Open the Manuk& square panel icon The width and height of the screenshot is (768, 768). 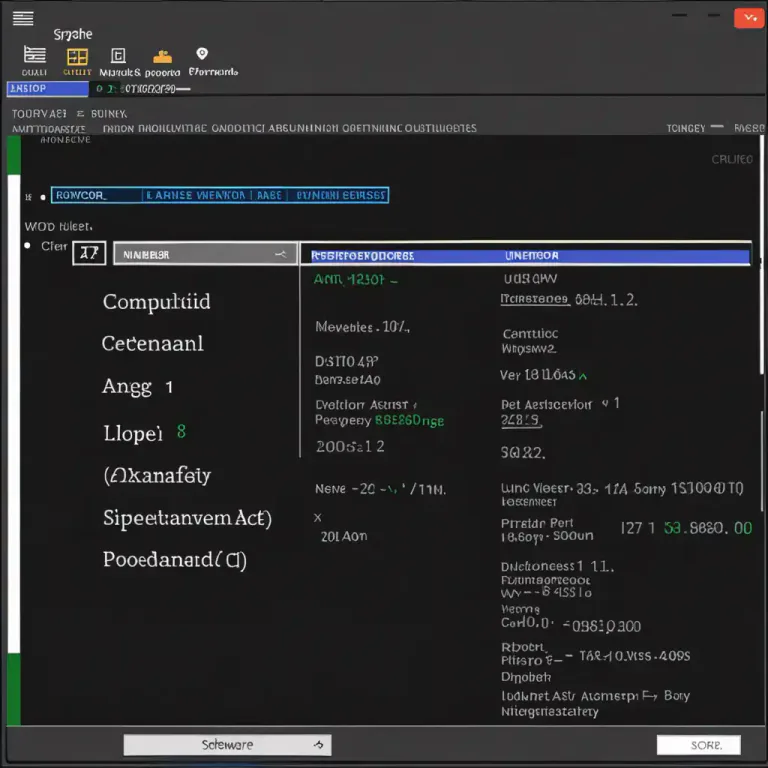pos(118,56)
